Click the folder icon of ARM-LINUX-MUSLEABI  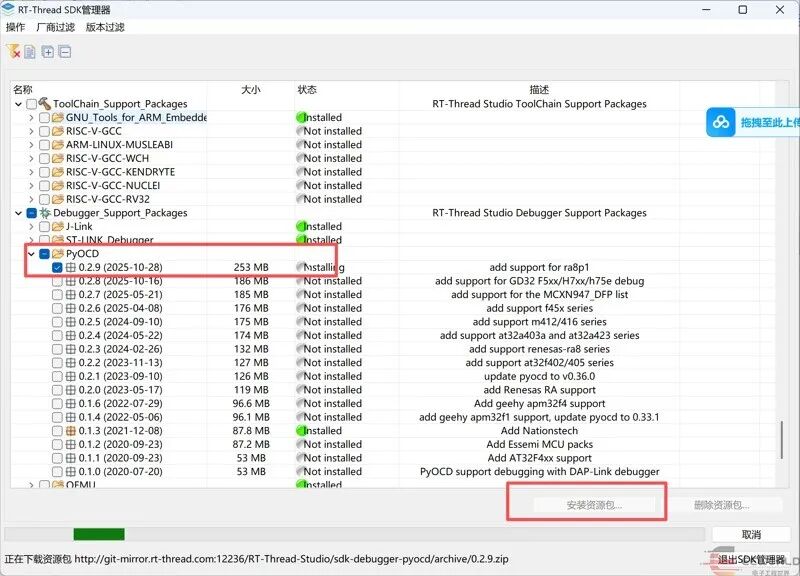[x=58, y=144]
